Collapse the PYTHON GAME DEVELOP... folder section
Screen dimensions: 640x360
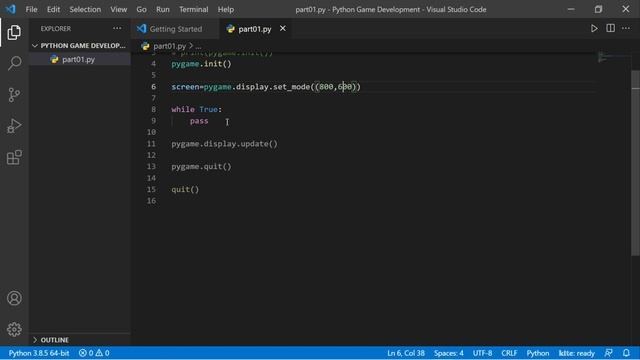coord(79,46)
